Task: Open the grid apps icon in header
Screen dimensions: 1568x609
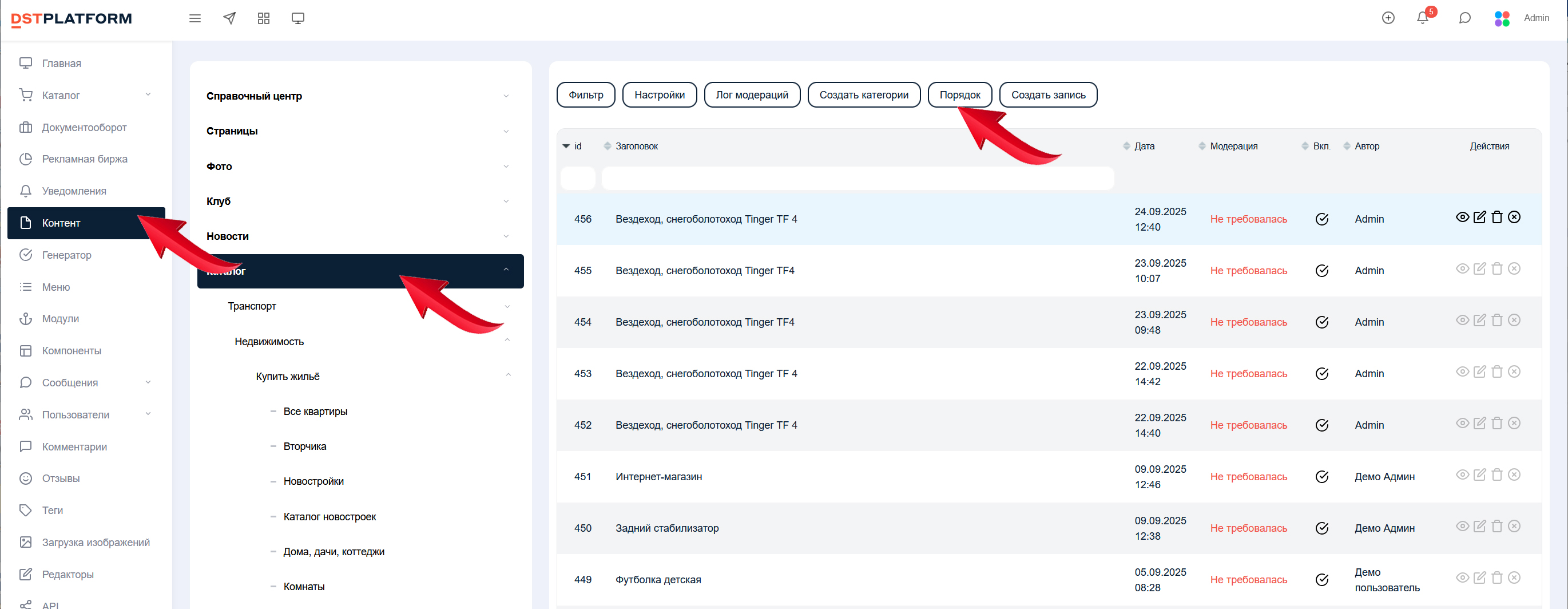Action: [x=264, y=18]
